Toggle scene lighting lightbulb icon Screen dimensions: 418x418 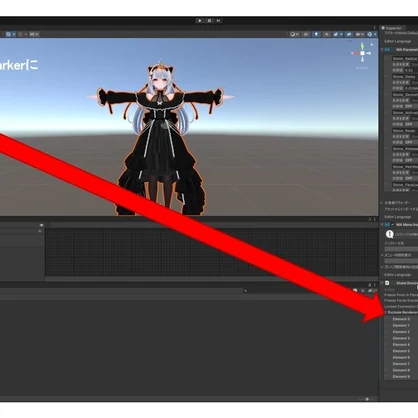coord(316,34)
